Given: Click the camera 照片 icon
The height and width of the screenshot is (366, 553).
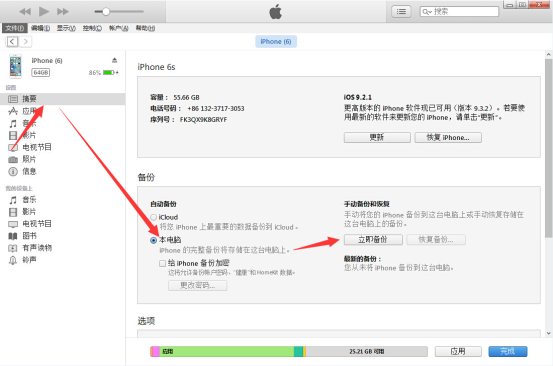Looking at the screenshot, I should click(13, 159).
